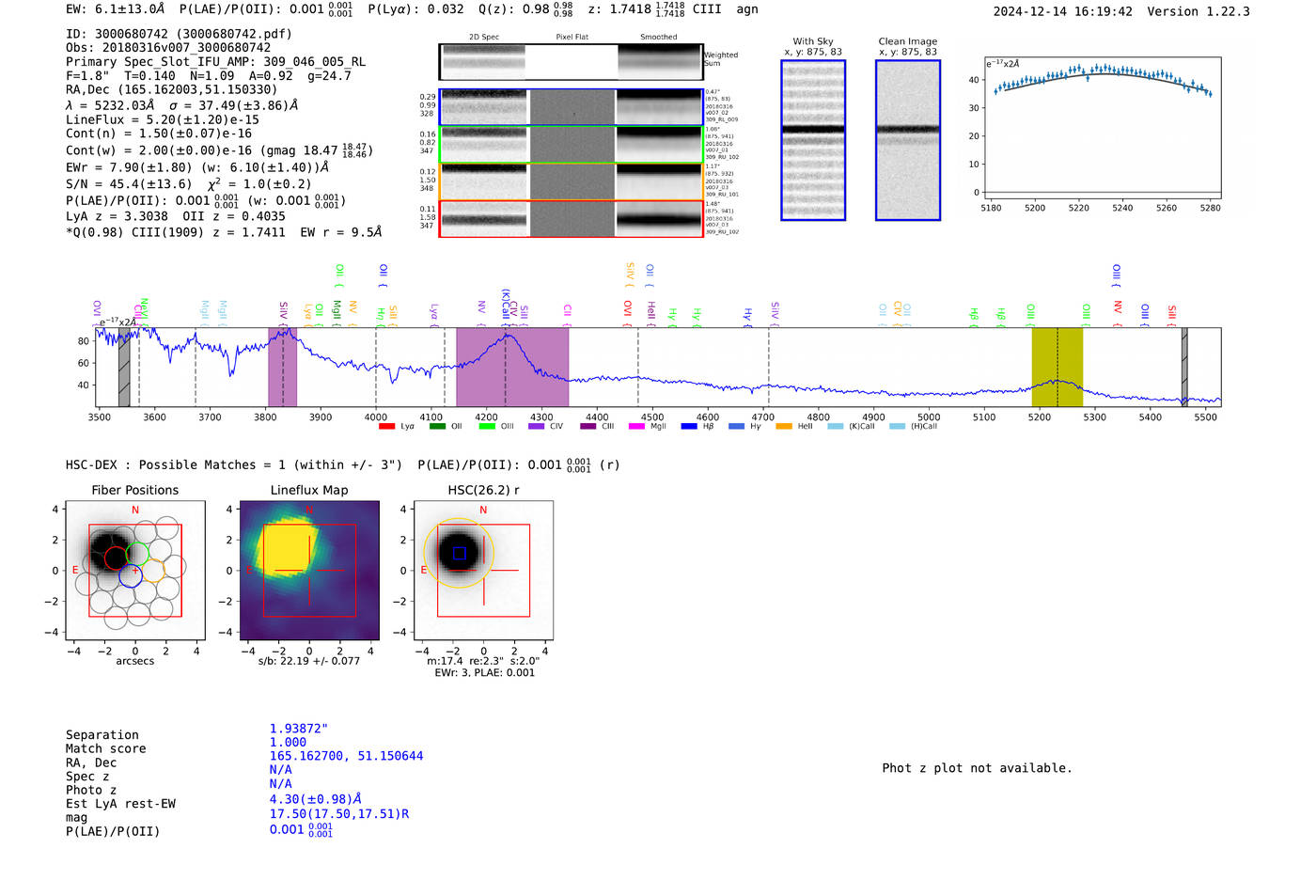The image size is (1316, 896).
Task: Select the red-bordered fiber spectrum row
Action: (x=571, y=219)
